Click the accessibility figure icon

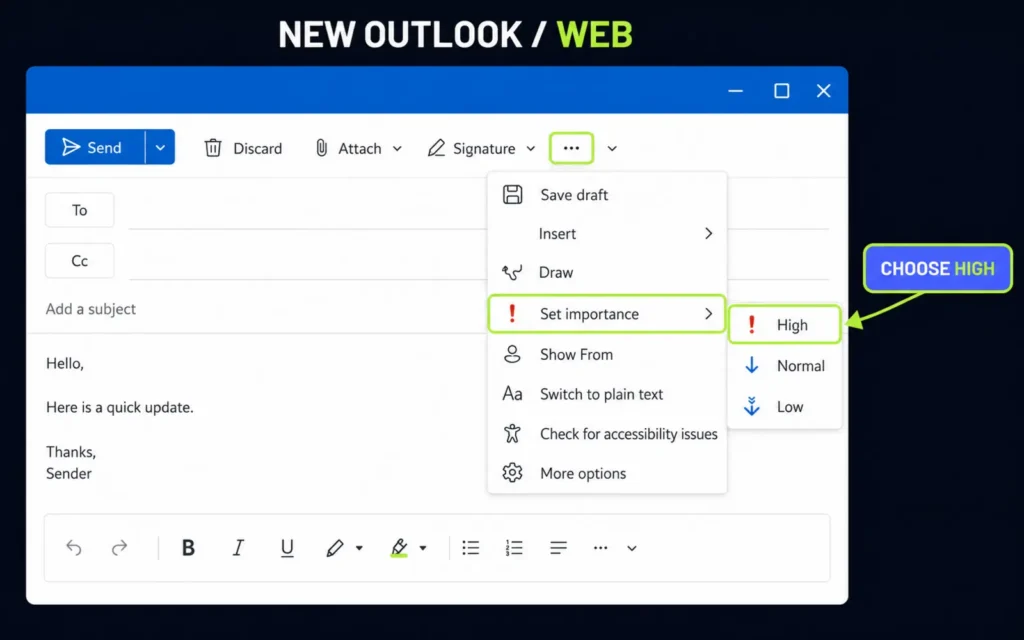pyautogui.click(x=512, y=434)
